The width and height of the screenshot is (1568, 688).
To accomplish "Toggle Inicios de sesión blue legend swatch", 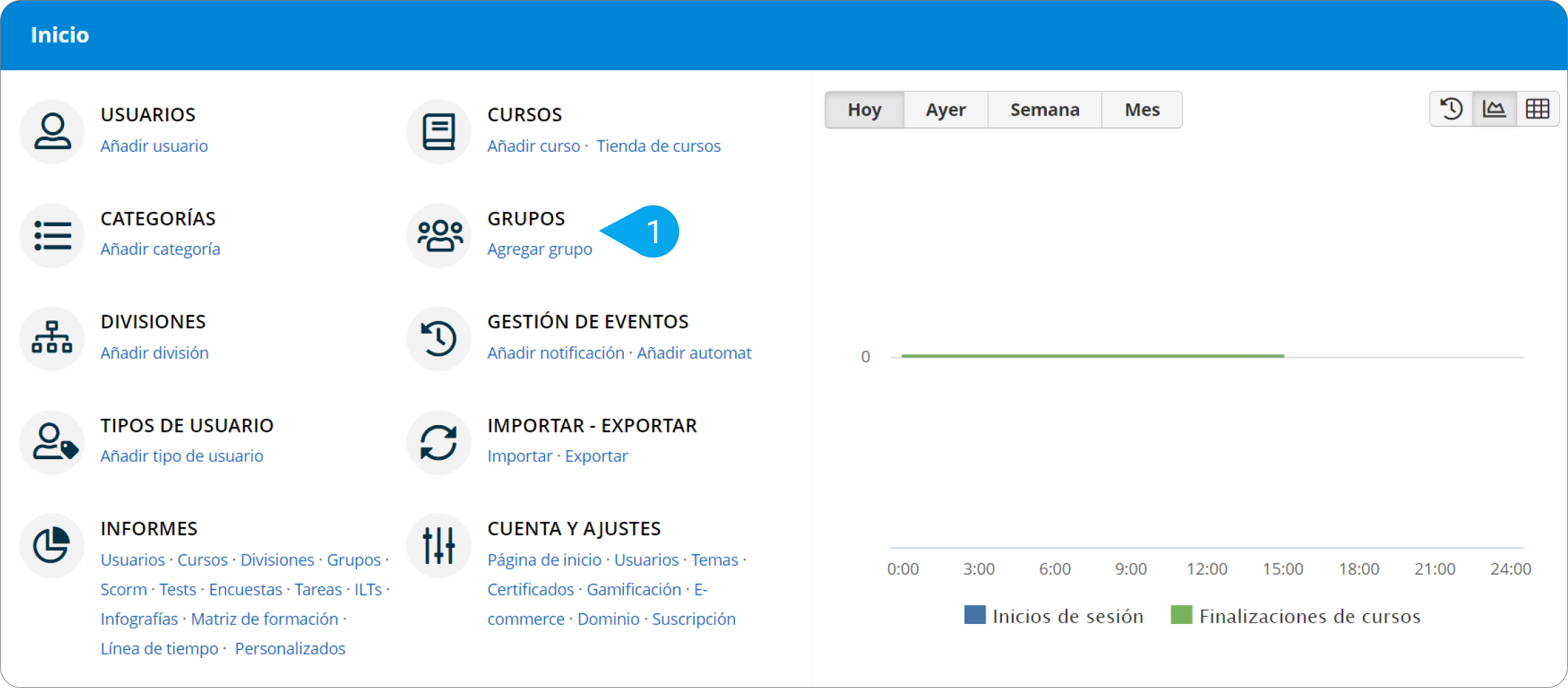I will (975, 615).
